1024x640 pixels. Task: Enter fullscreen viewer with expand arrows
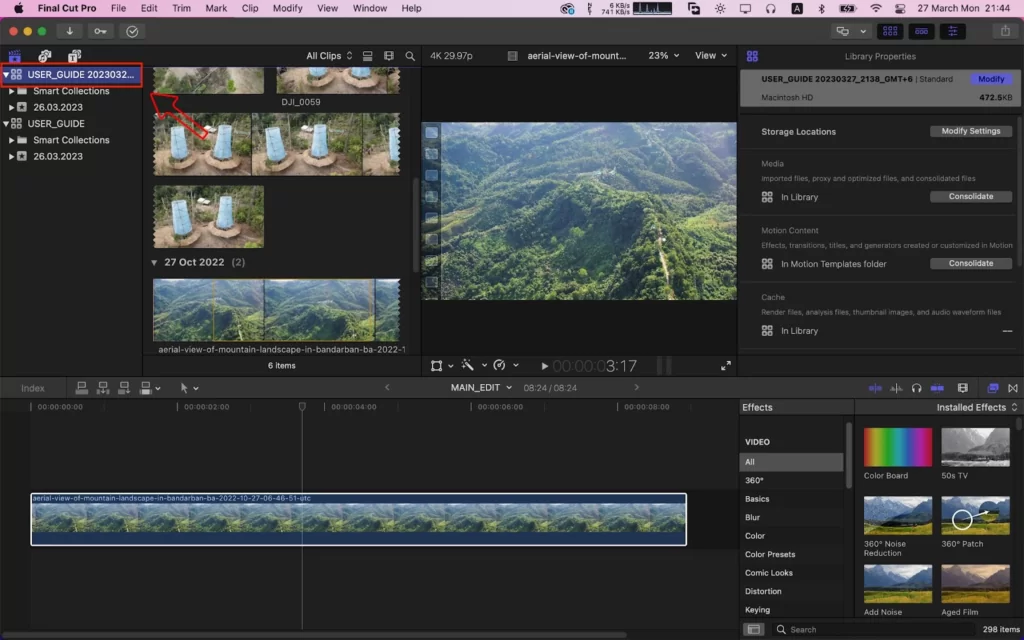point(726,366)
